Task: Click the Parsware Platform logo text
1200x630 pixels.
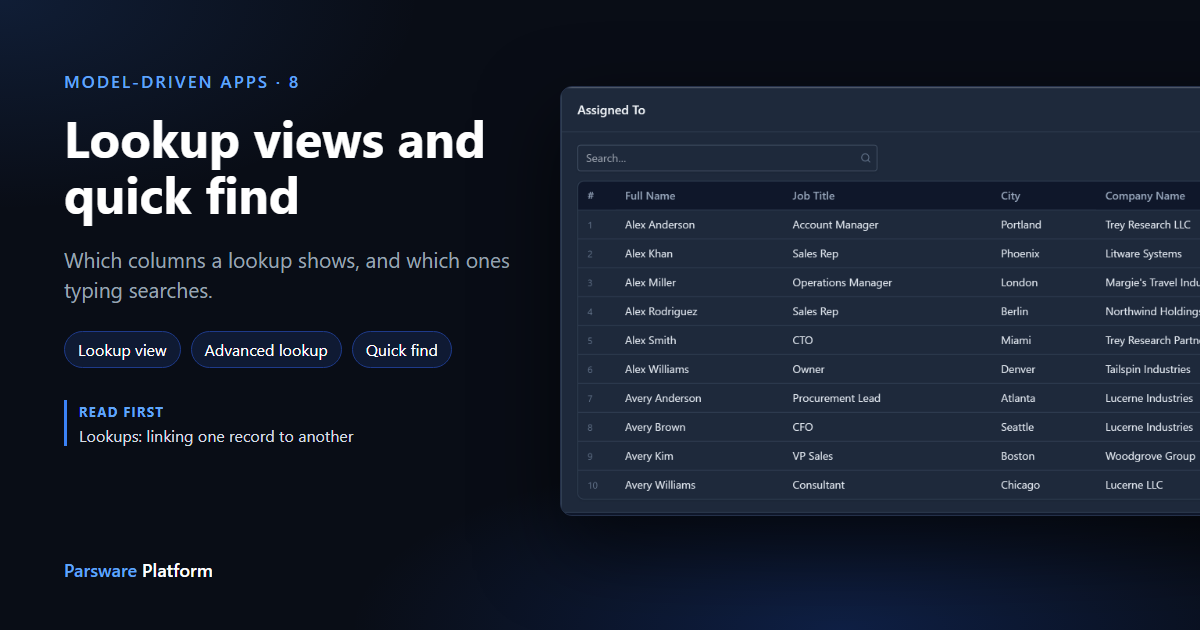Action: coord(138,571)
